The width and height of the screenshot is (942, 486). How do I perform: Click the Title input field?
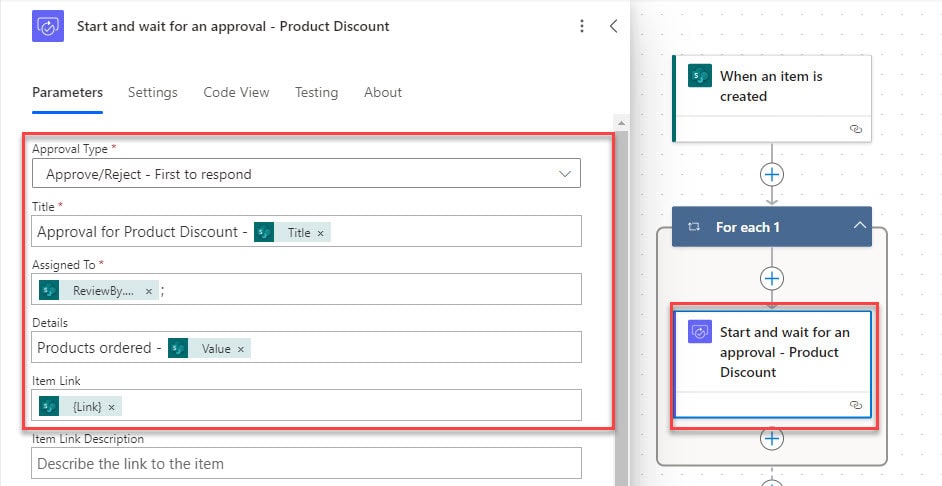[306, 231]
